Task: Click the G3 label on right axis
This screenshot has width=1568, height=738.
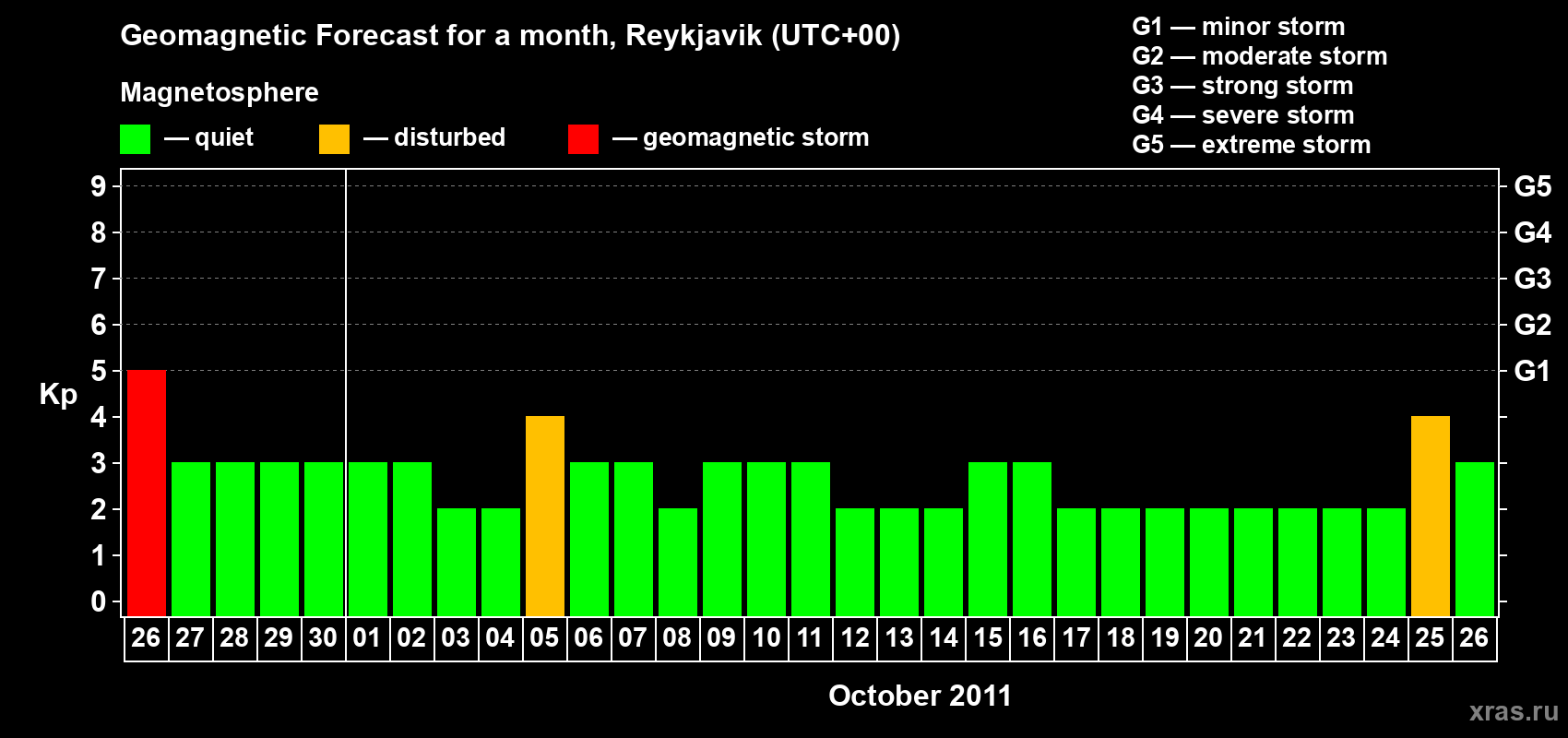Action: pos(1533,279)
